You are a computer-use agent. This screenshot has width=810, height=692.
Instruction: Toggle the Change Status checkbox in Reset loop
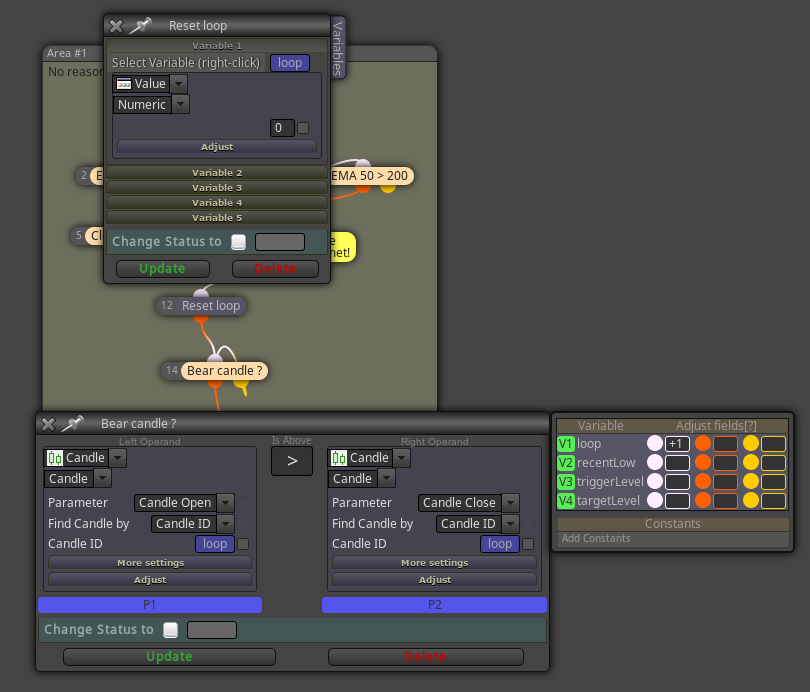[x=239, y=242]
